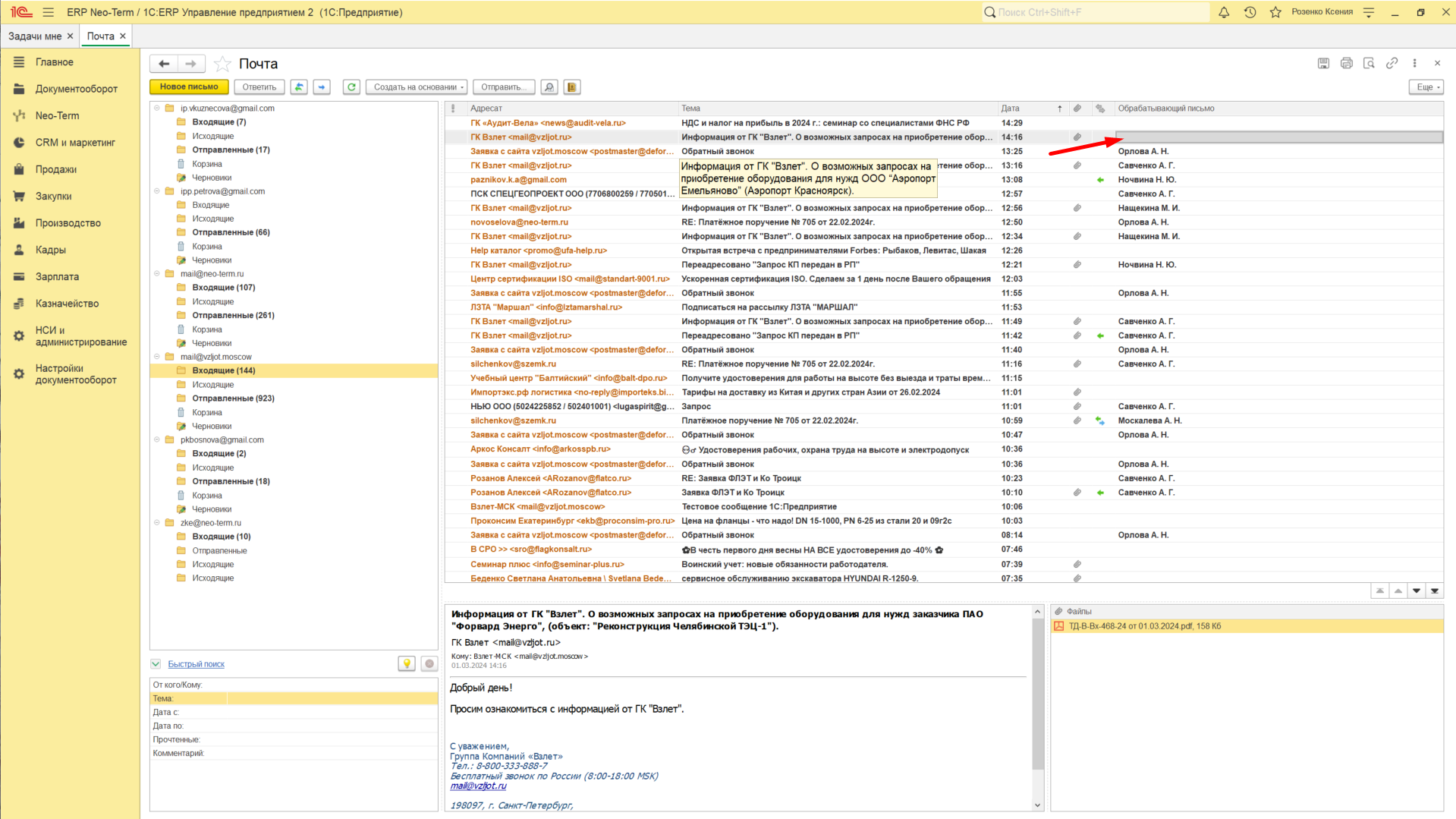
Task: Click the save diskette icon at top right
Action: click(x=1323, y=64)
